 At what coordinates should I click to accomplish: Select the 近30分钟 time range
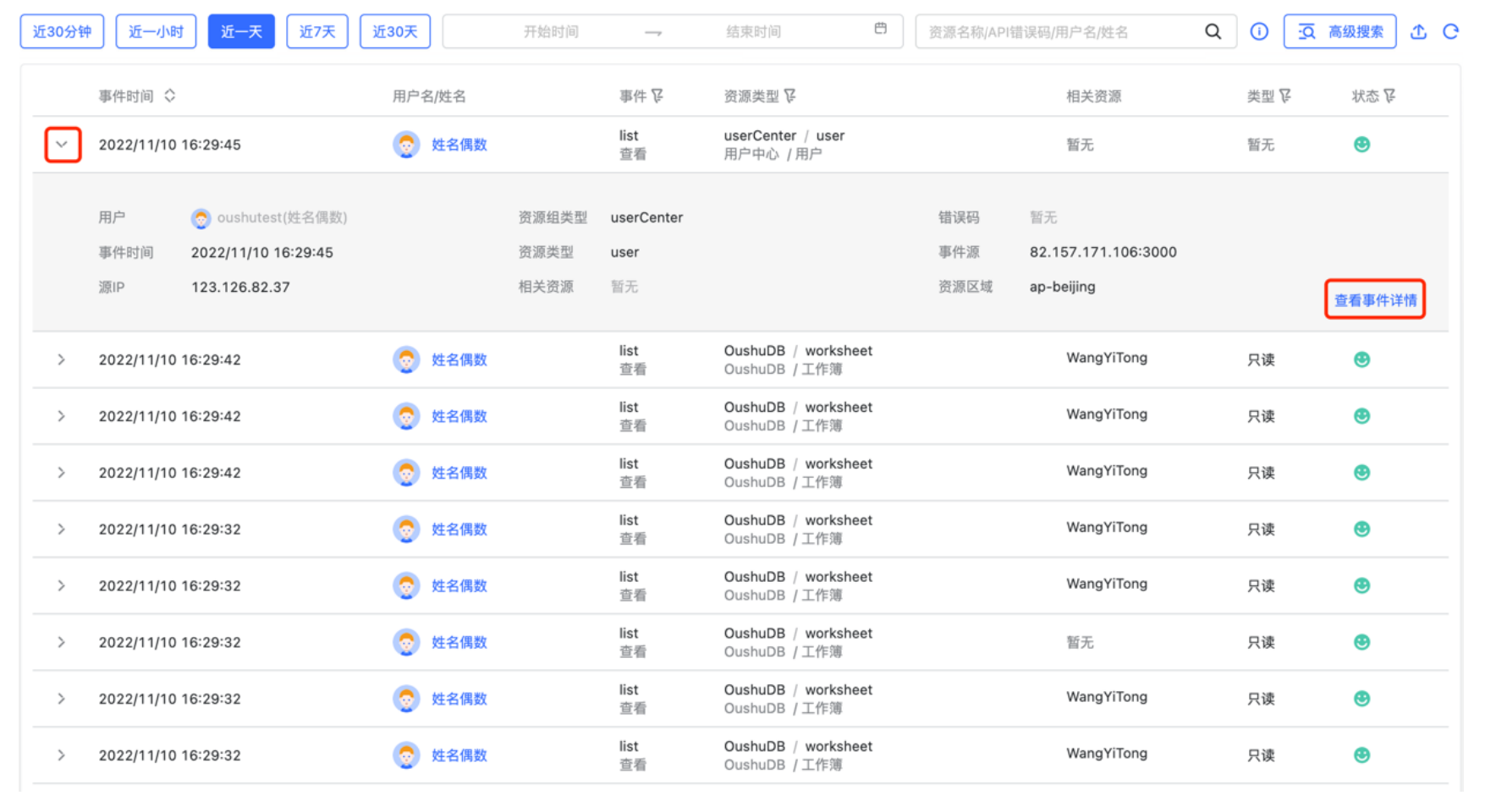tap(62, 32)
